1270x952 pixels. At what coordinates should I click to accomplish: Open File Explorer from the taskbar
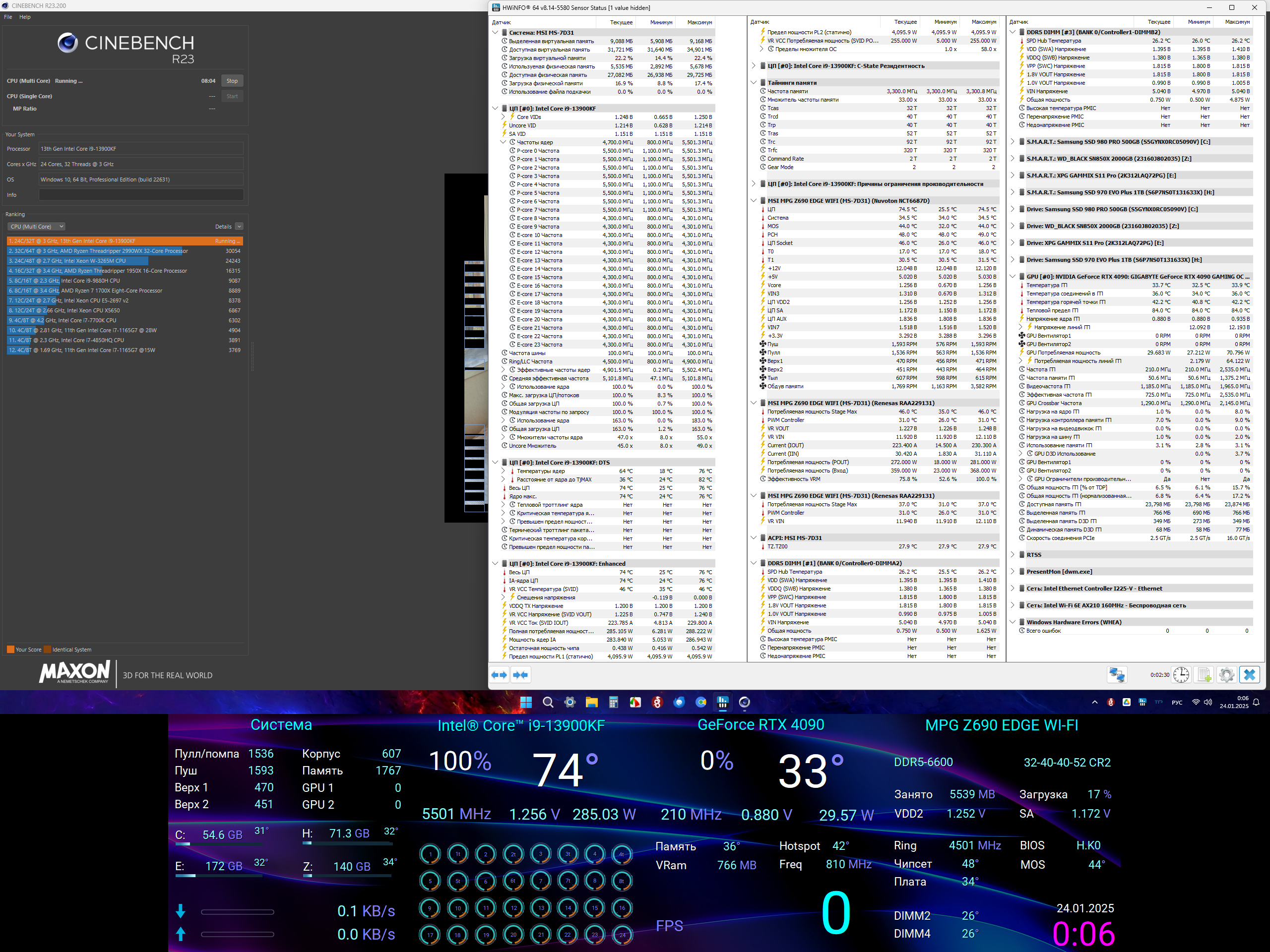[591, 703]
